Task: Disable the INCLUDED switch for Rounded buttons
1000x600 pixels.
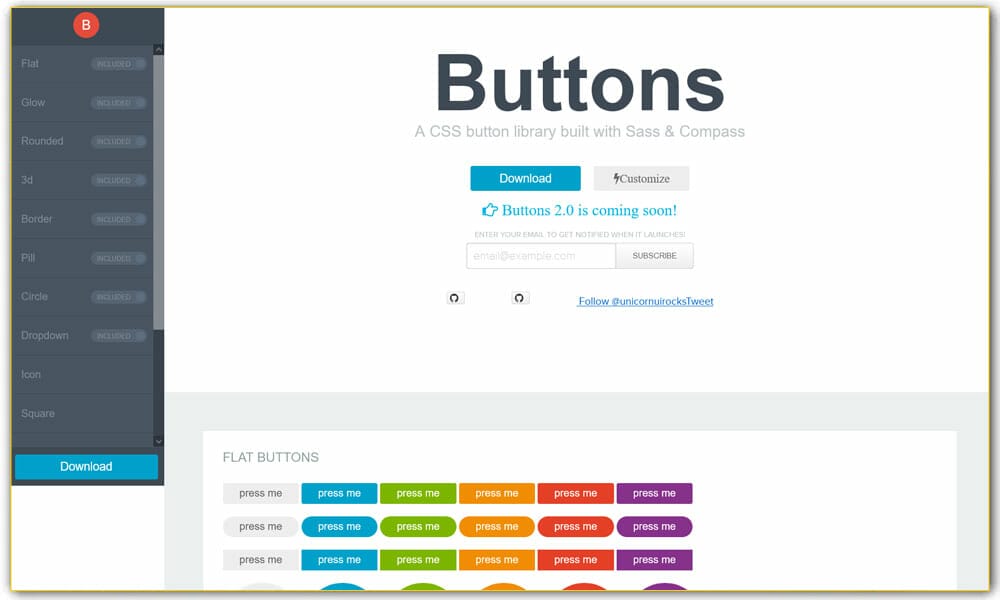Action: point(119,141)
